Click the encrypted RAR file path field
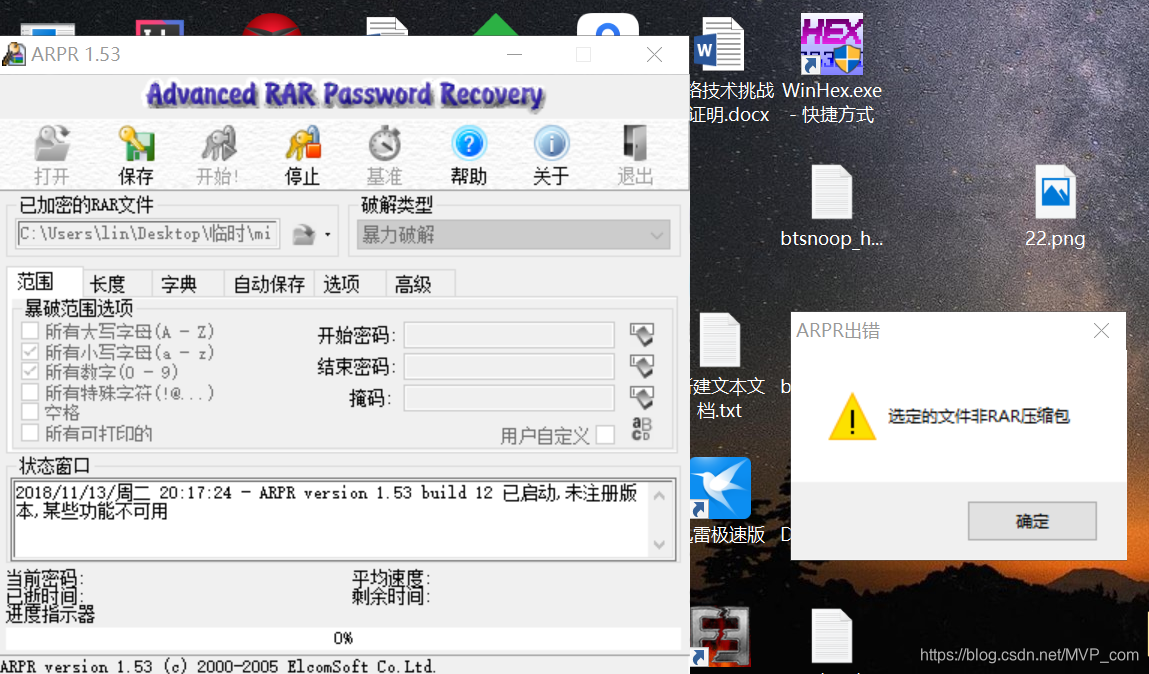This screenshot has width=1149, height=674. (x=147, y=234)
